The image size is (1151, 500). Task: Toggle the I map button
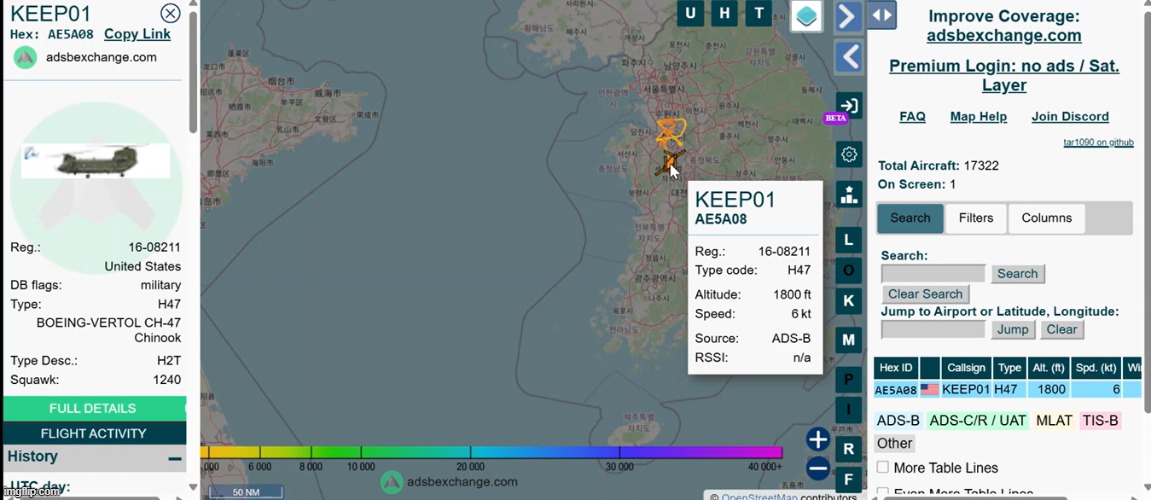click(x=849, y=410)
